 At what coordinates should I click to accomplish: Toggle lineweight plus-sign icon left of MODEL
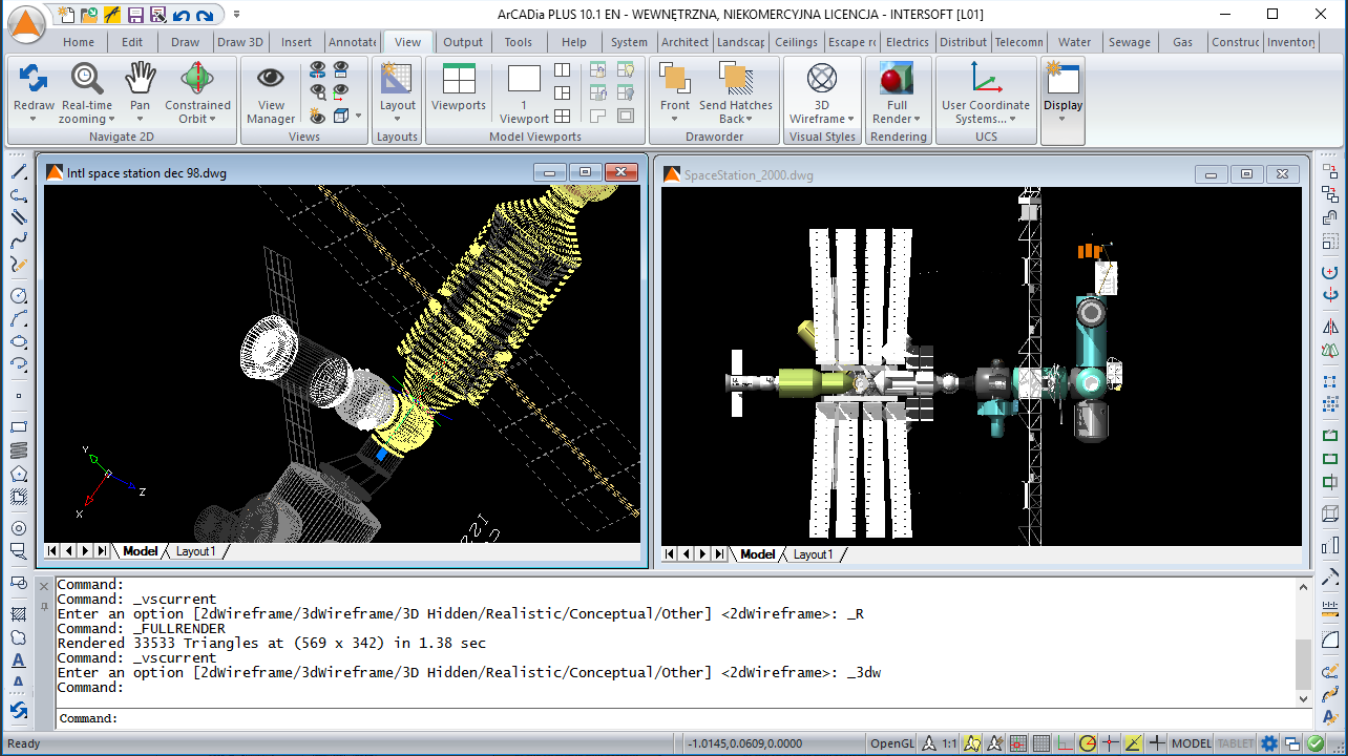1156,743
